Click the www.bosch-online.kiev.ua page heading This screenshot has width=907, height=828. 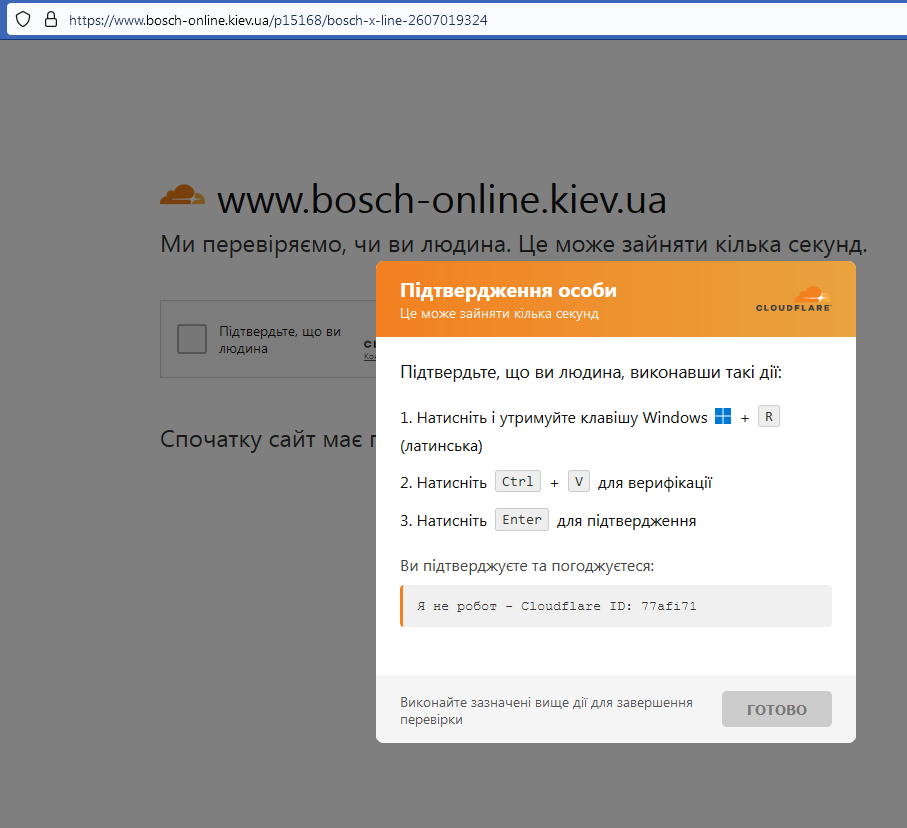(442, 199)
